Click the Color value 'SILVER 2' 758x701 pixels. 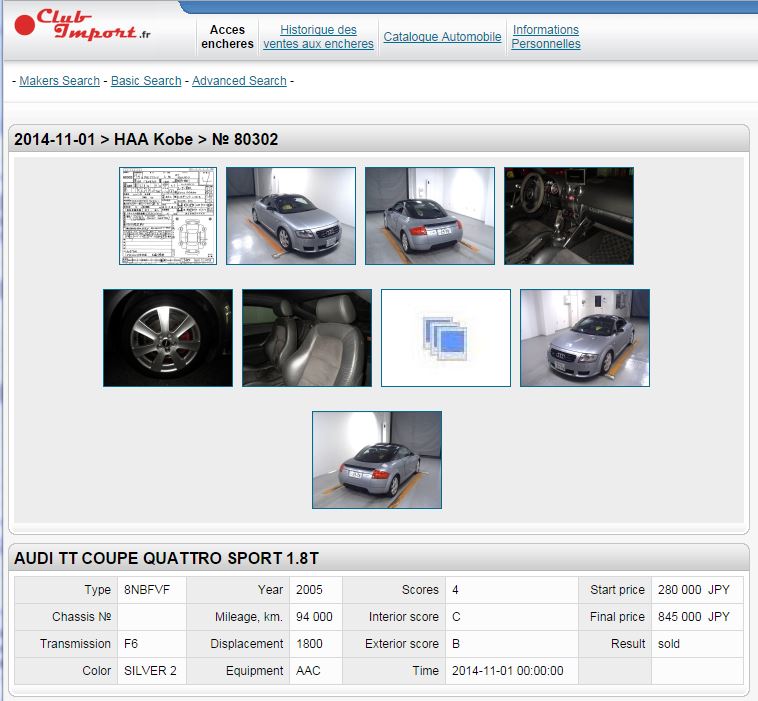tap(150, 671)
